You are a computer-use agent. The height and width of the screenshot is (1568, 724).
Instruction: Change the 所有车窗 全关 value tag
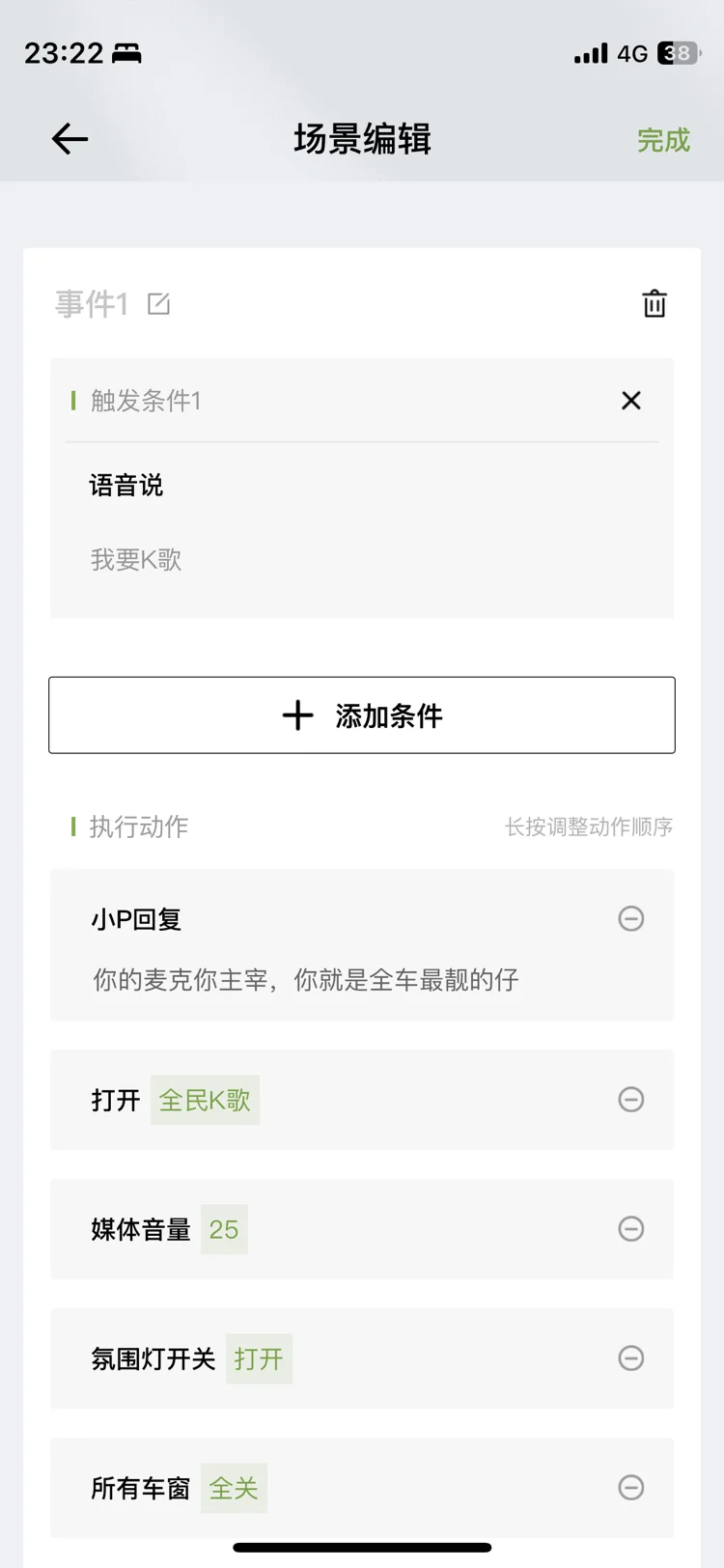(x=234, y=1488)
